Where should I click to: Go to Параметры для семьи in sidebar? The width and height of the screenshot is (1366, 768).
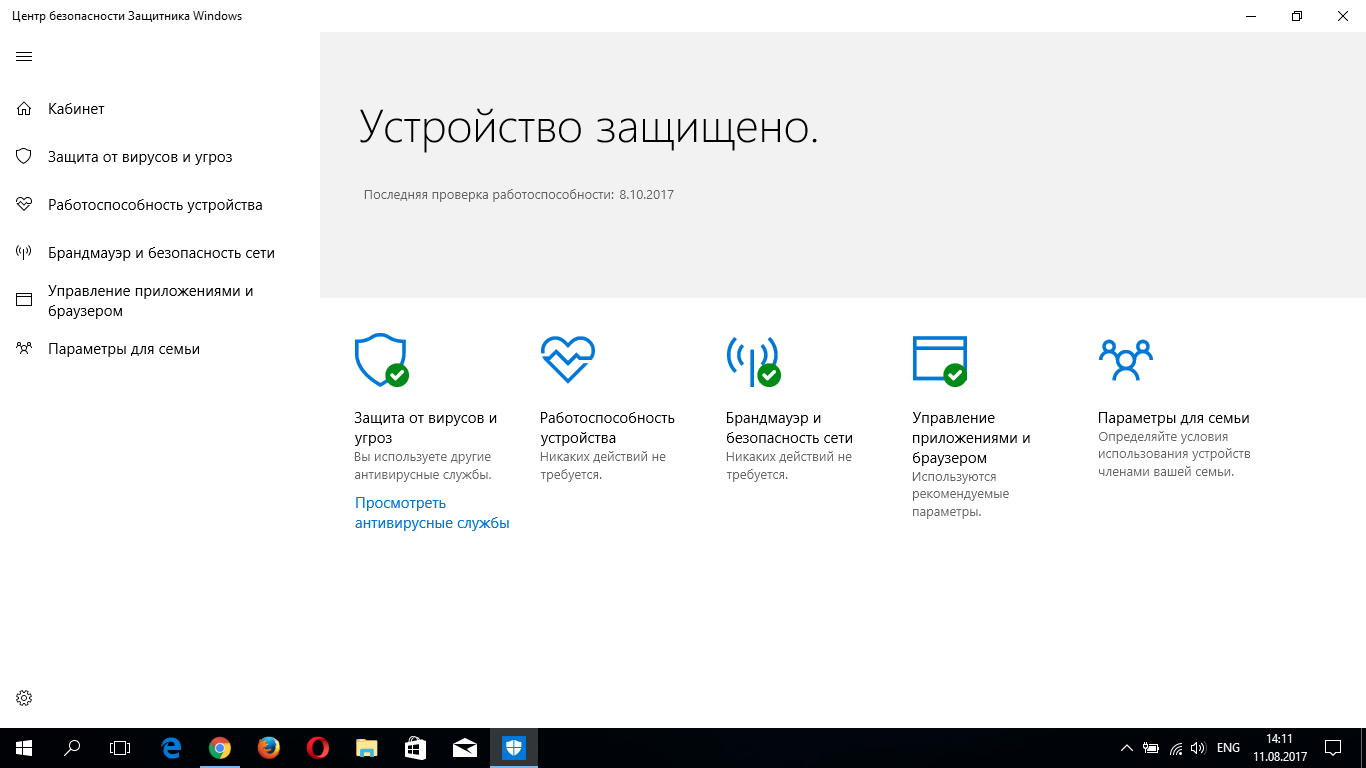click(124, 349)
